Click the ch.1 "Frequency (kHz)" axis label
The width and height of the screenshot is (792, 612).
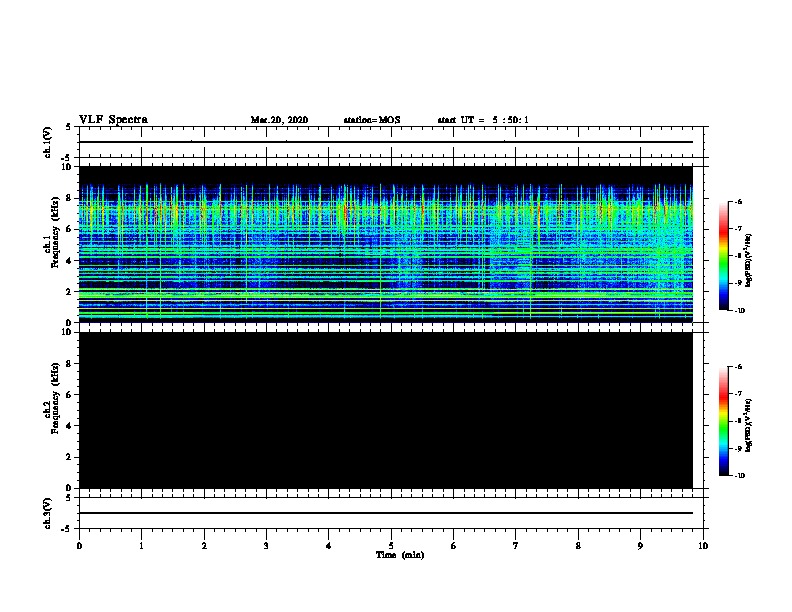pos(53,232)
